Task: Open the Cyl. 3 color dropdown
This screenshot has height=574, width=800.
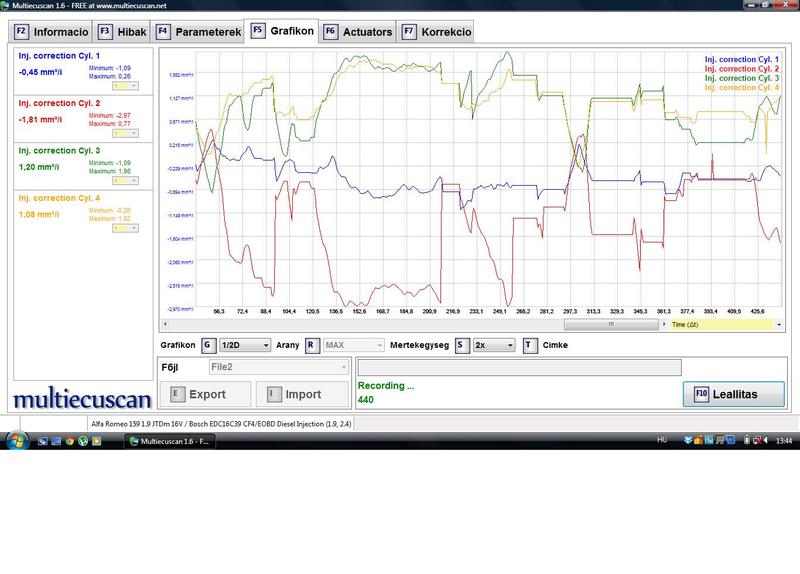Action: (127, 181)
